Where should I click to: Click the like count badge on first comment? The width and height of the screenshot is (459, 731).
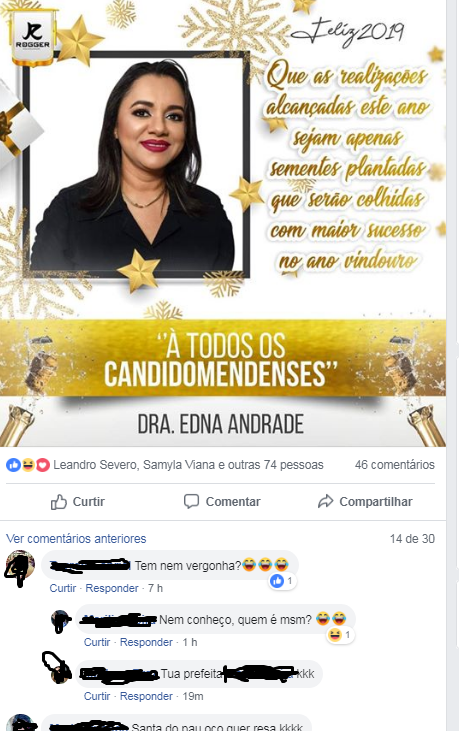point(282,581)
